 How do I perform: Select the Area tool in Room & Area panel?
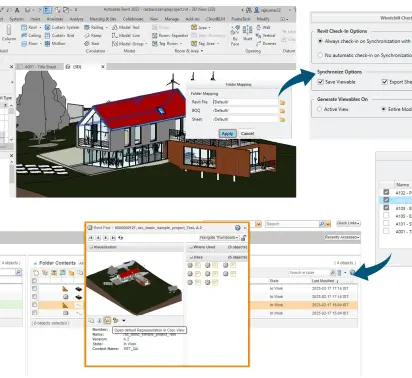pos(199,27)
